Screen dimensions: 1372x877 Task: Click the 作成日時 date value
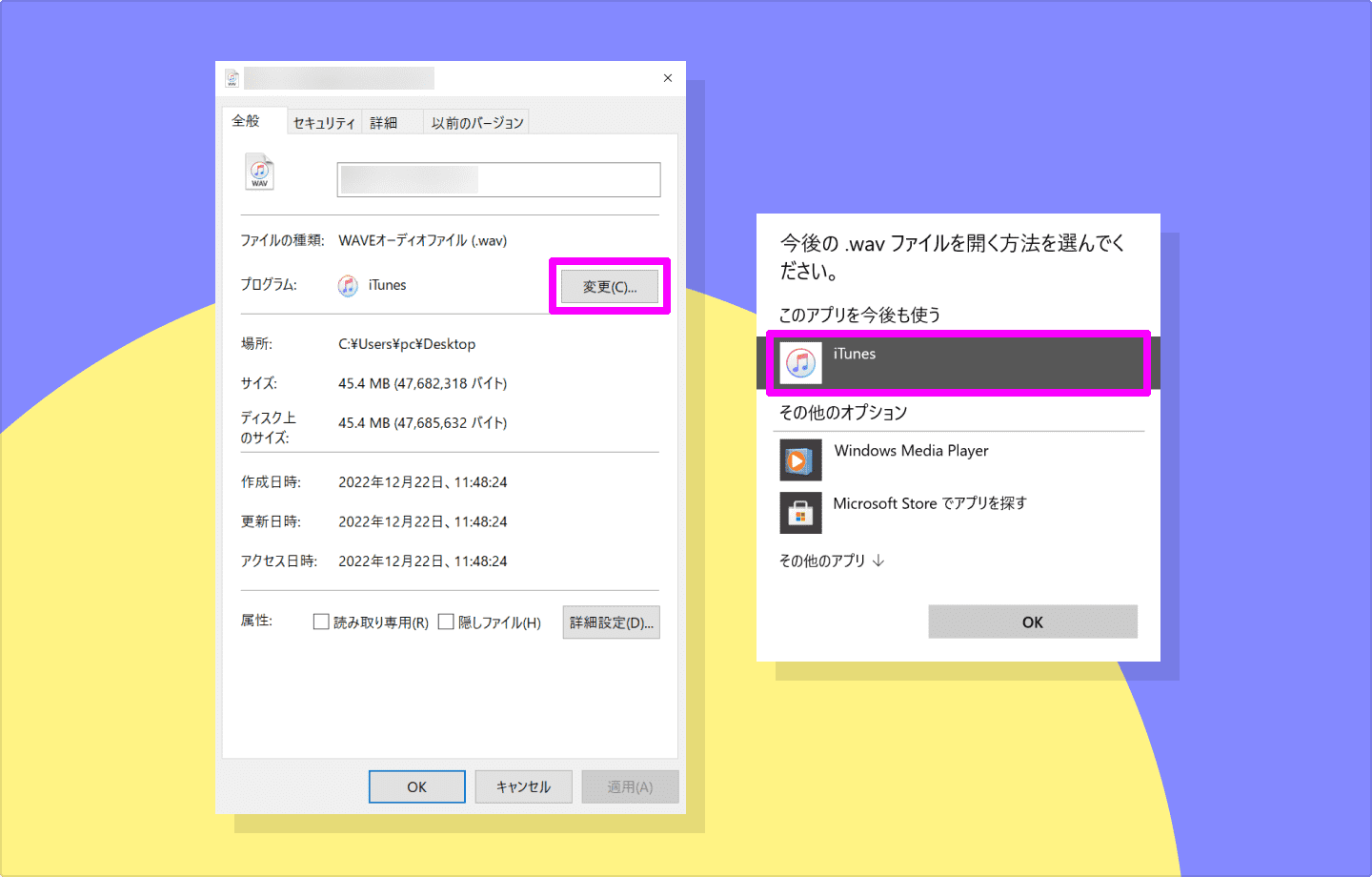coord(423,482)
